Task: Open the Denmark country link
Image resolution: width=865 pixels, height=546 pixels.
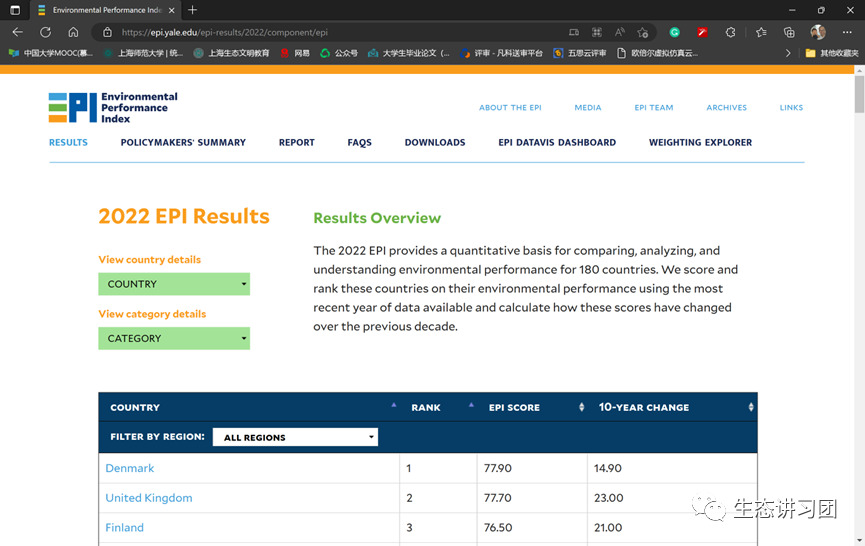Action: (130, 468)
